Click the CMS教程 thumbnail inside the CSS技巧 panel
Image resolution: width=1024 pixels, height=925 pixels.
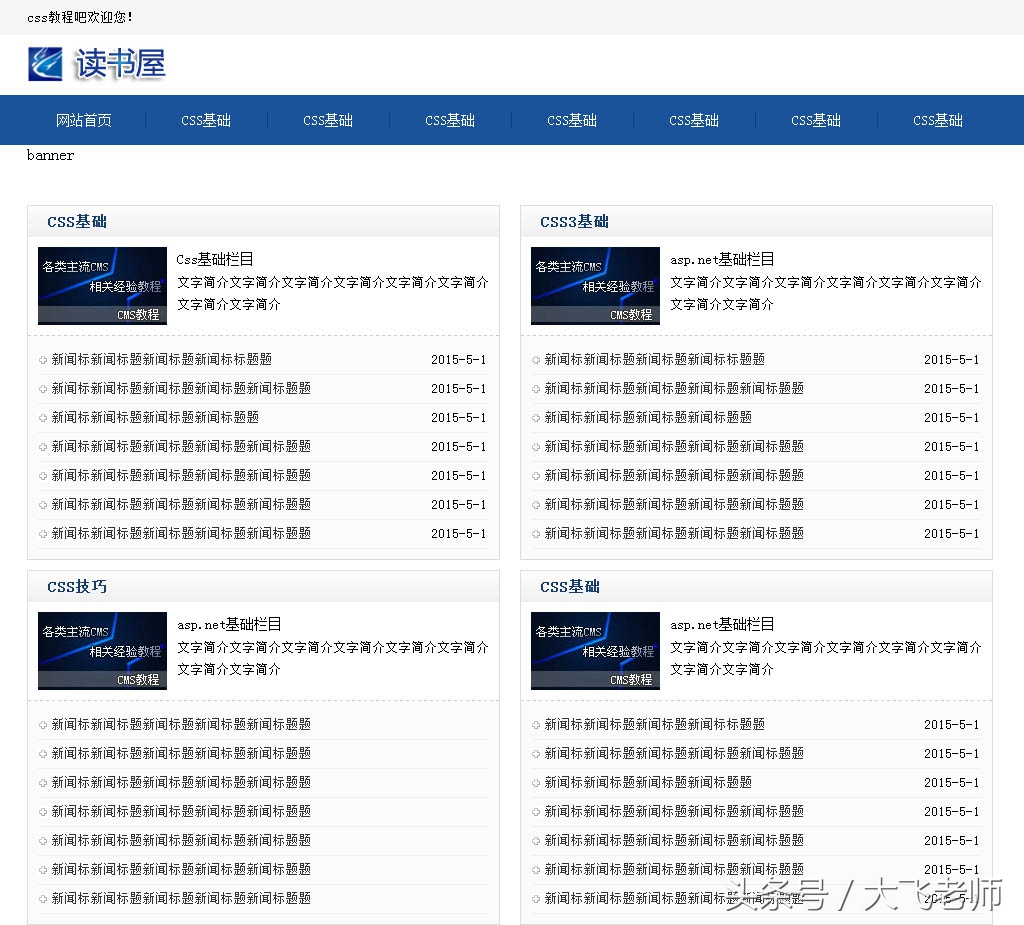[101, 650]
